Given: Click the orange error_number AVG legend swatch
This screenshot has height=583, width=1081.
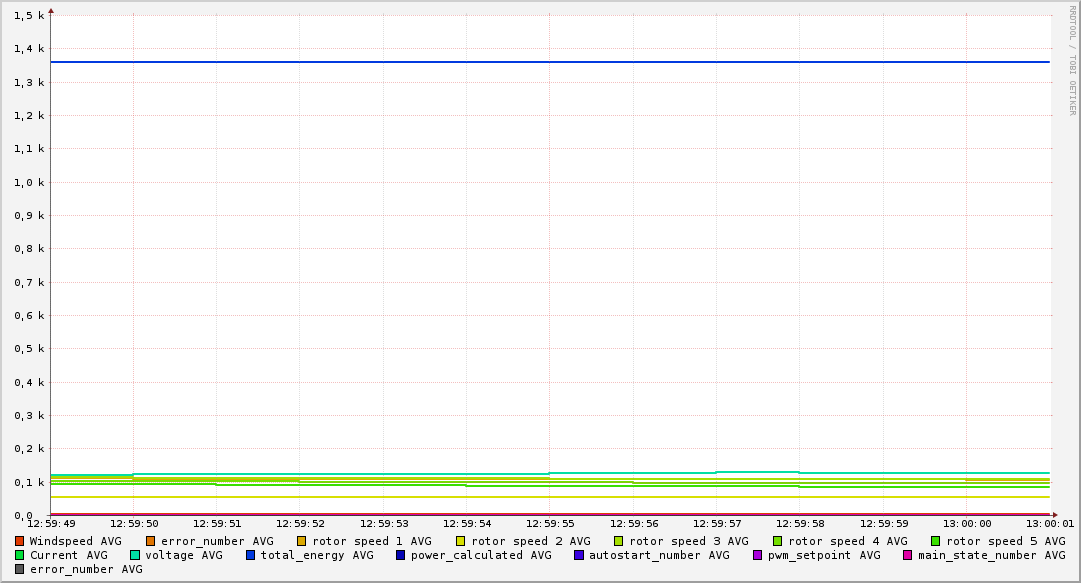Looking at the screenshot, I should point(151,541).
